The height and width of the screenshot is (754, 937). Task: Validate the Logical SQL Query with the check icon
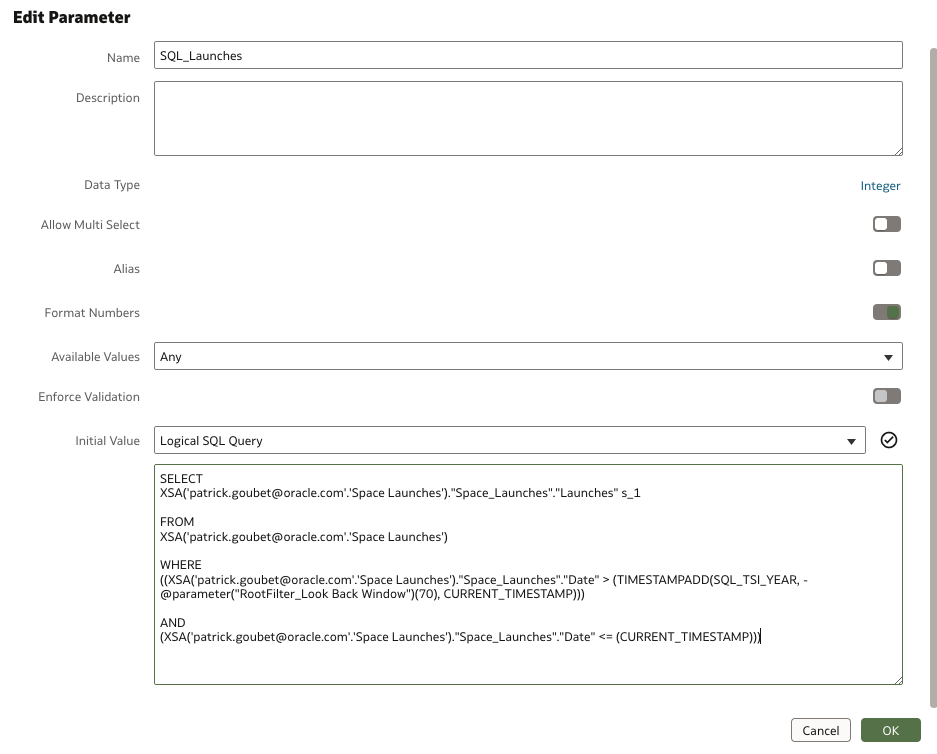[x=889, y=440]
